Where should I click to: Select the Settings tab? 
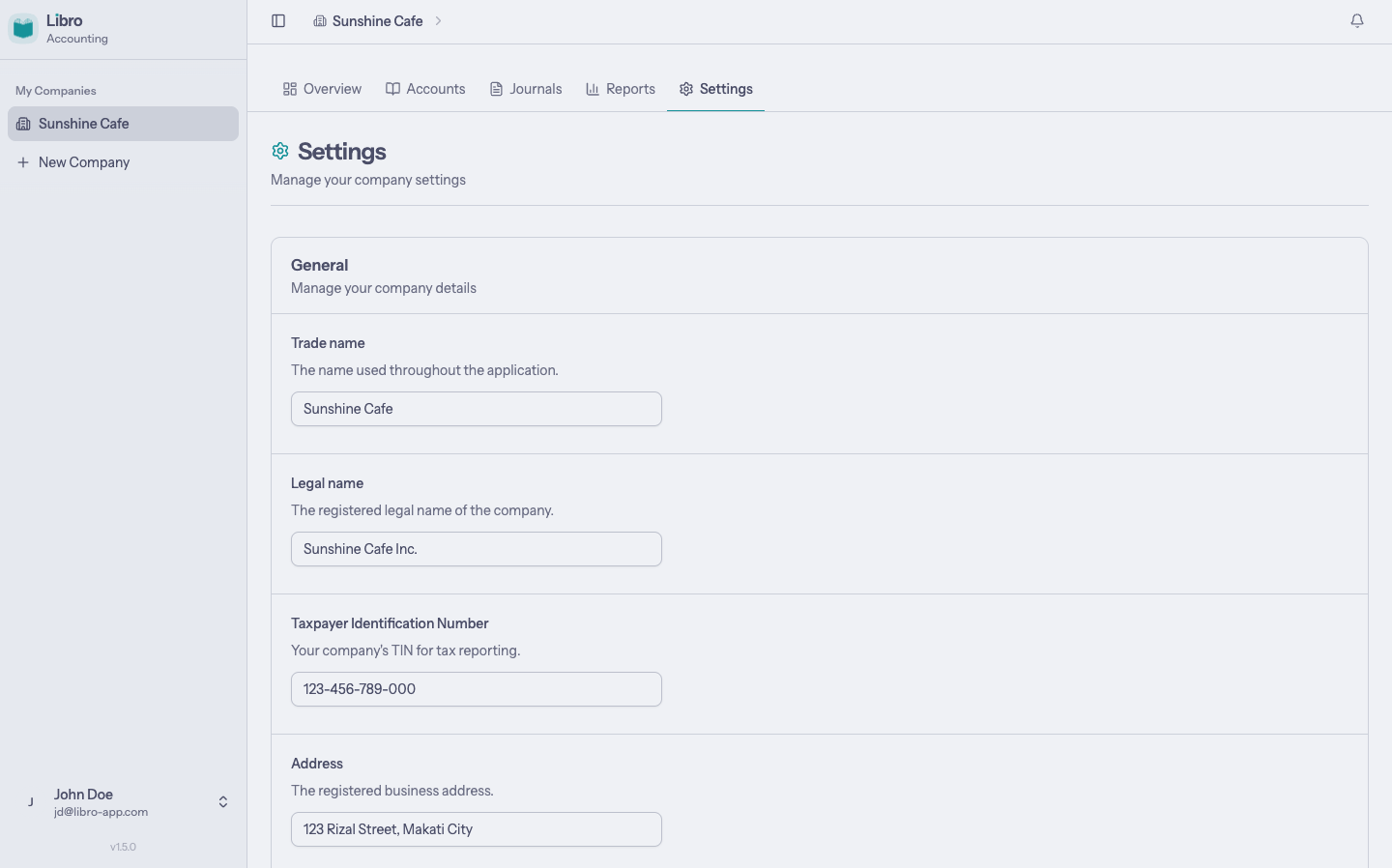pos(716,89)
